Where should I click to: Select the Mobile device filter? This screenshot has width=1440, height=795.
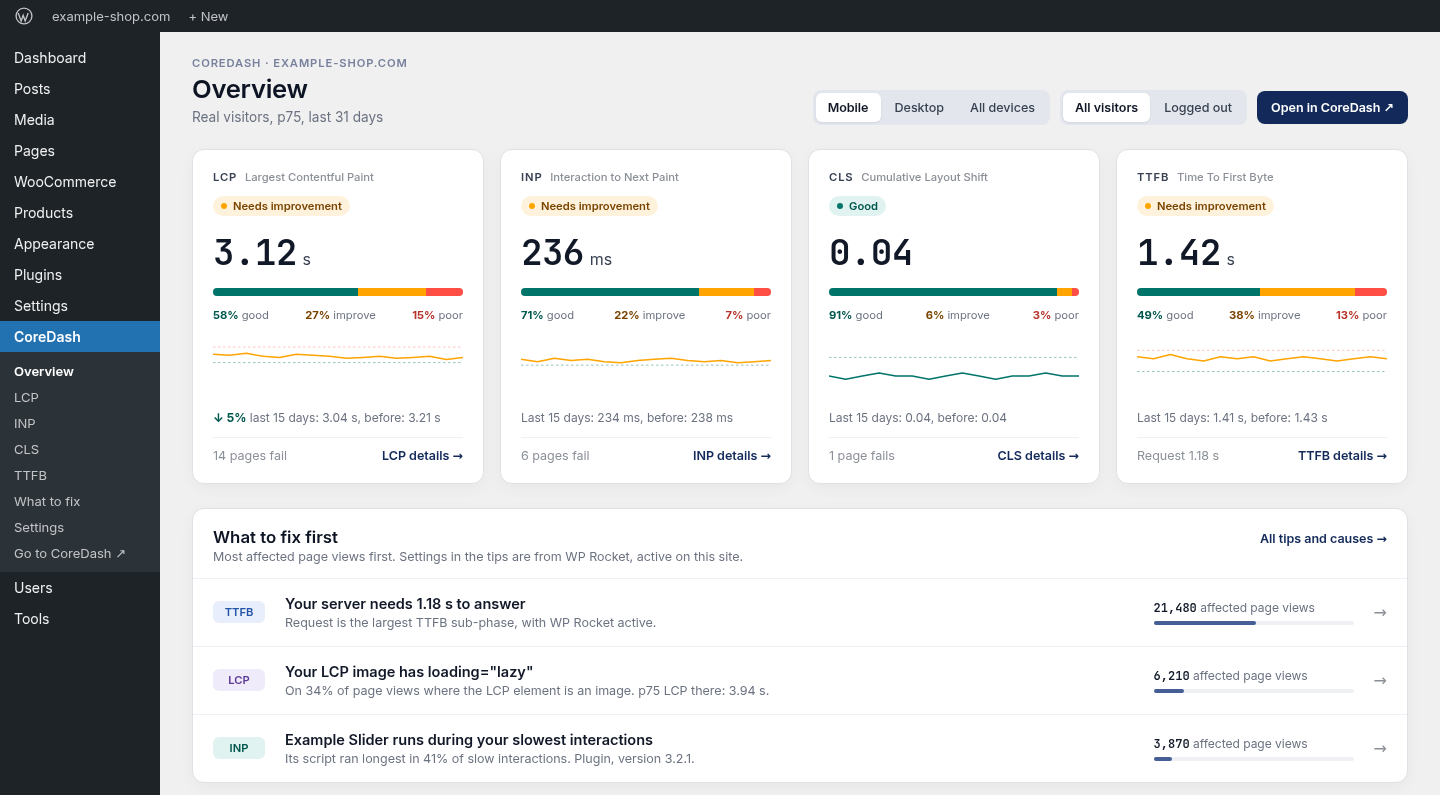click(848, 108)
